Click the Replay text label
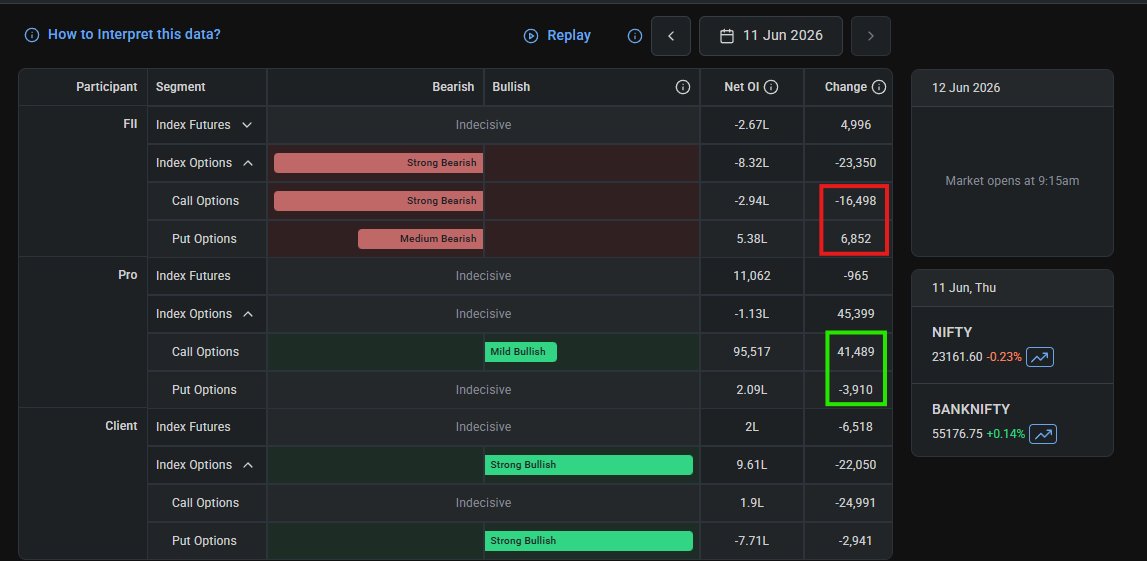This screenshot has height=561, width=1147. click(x=568, y=36)
